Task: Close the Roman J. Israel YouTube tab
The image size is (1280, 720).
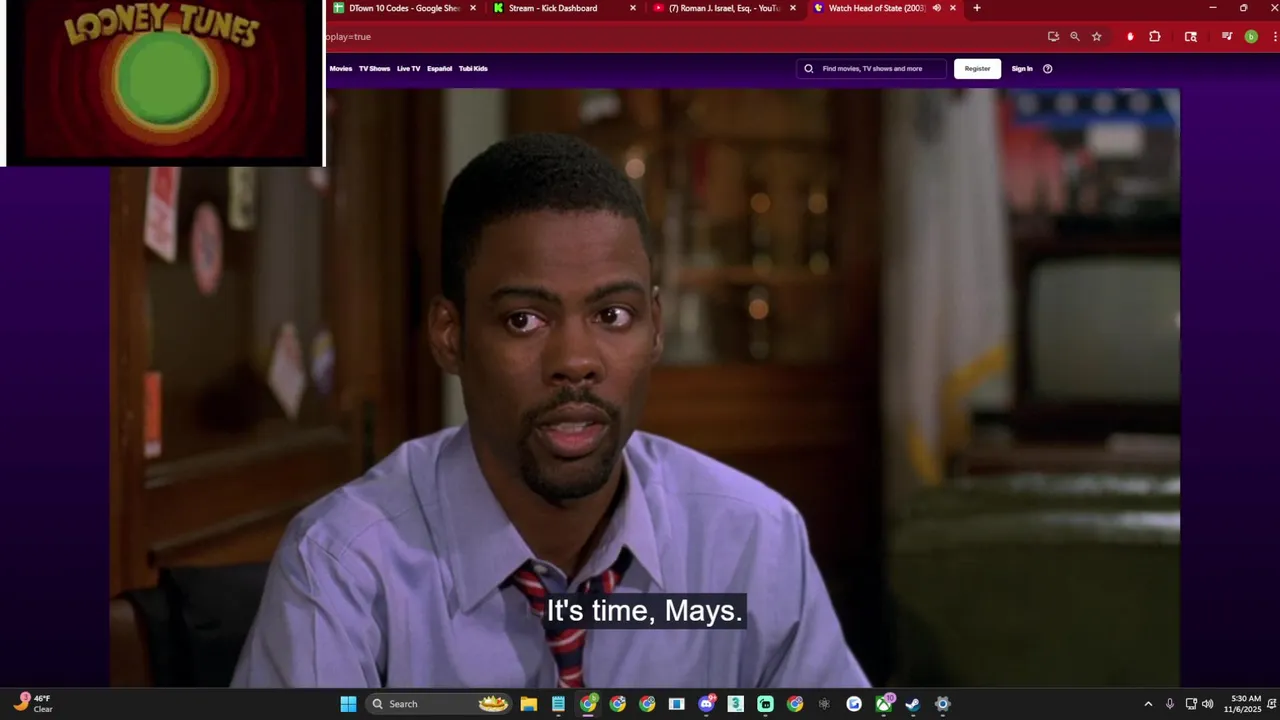Action: pos(793,8)
